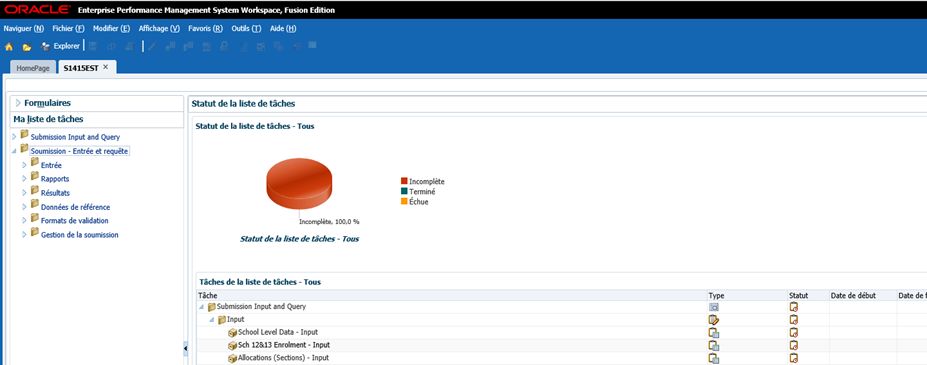Select Gestion de la soumission tree item
Image resolution: width=927 pixels, height=365 pixels.
pos(80,235)
